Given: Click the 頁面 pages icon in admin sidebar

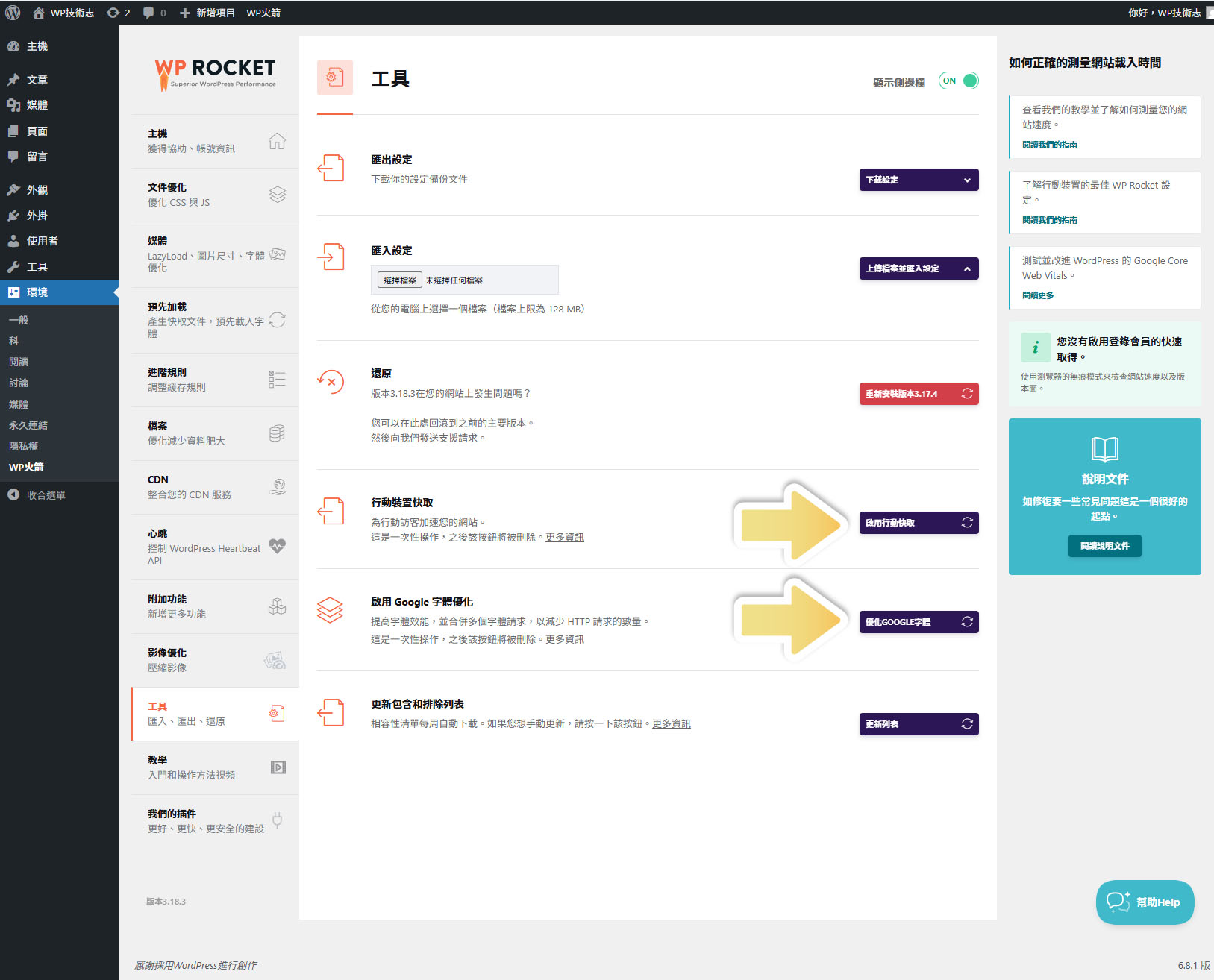Looking at the screenshot, I should tap(13, 131).
